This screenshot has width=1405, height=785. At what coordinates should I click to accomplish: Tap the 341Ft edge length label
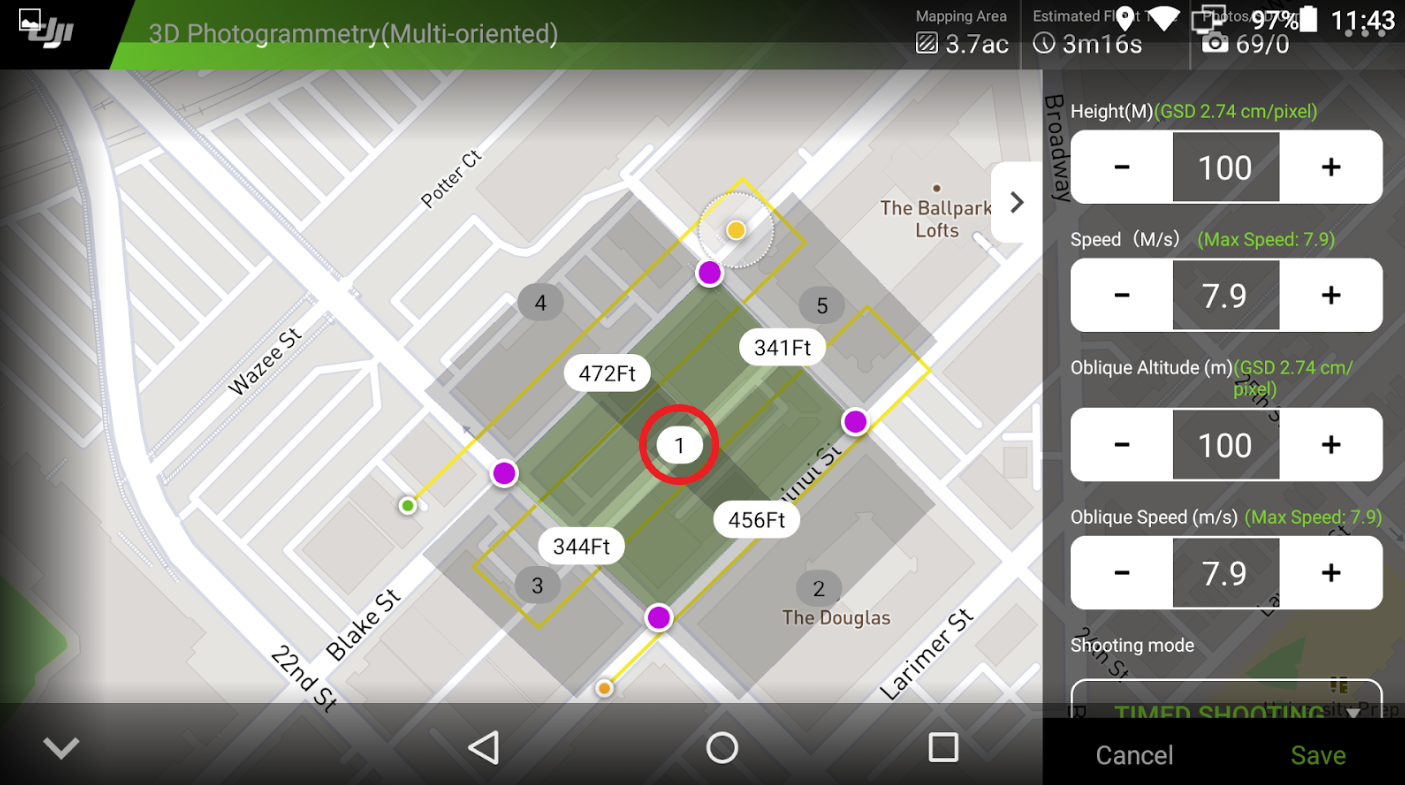[x=782, y=347]
